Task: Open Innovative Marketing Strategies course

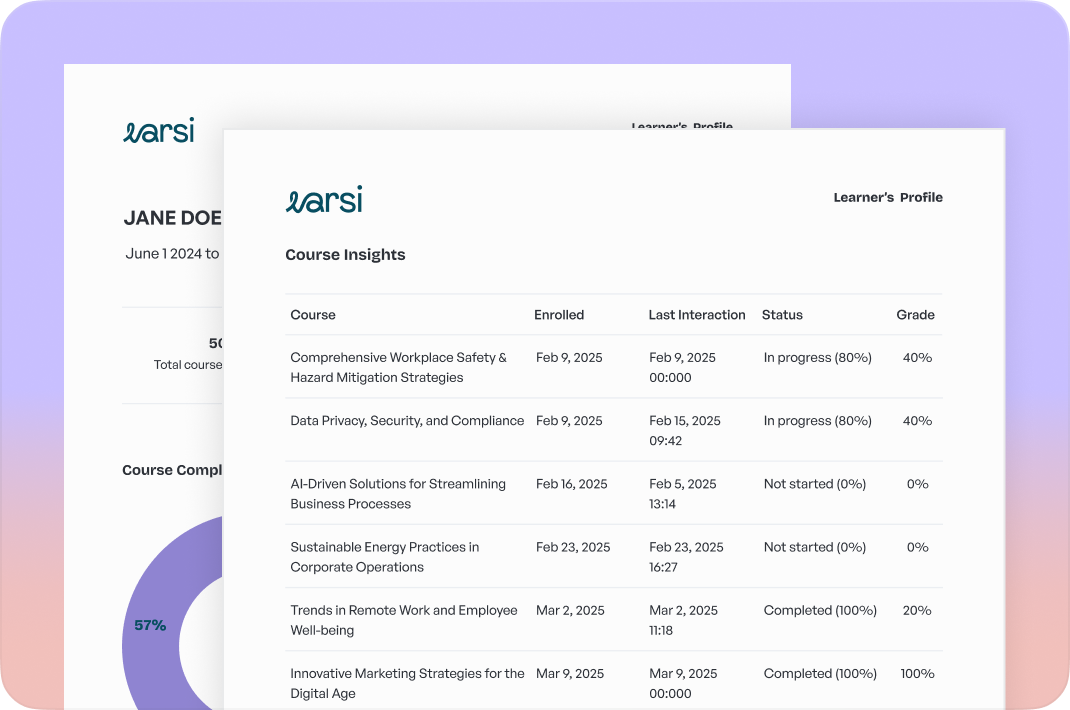Action: (407, 683)
